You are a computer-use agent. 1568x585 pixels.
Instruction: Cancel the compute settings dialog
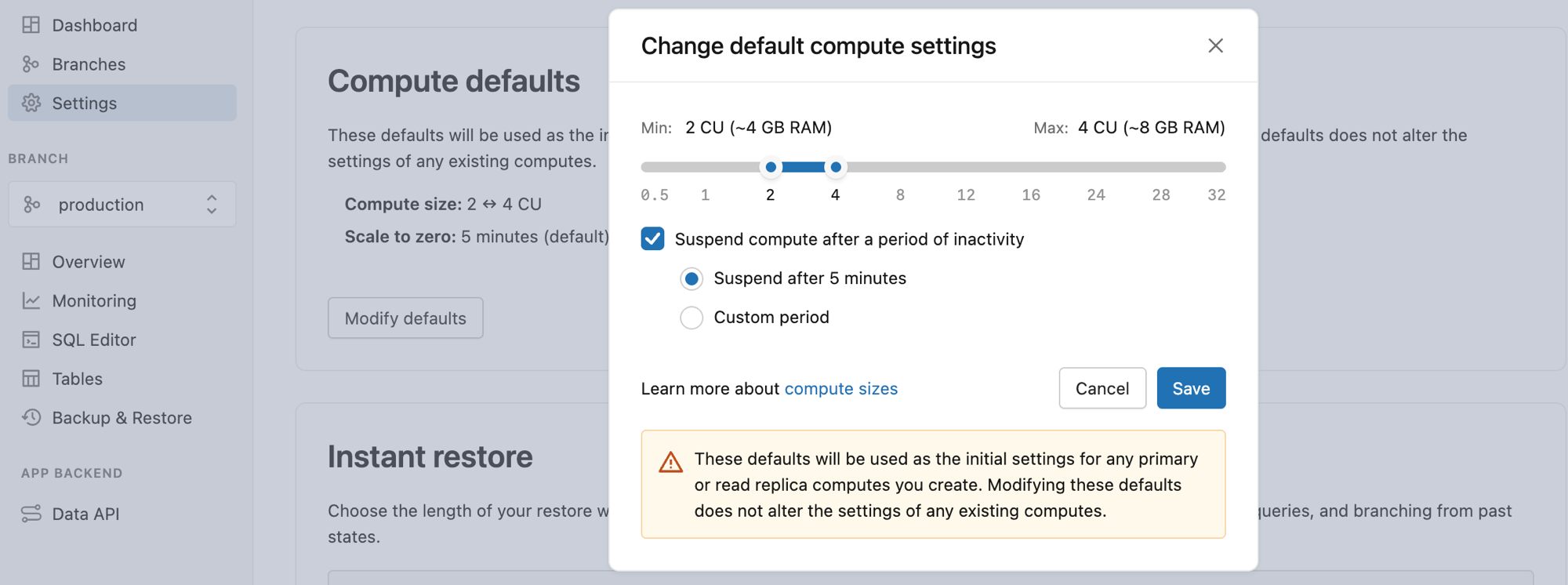tap(1102, 388)
